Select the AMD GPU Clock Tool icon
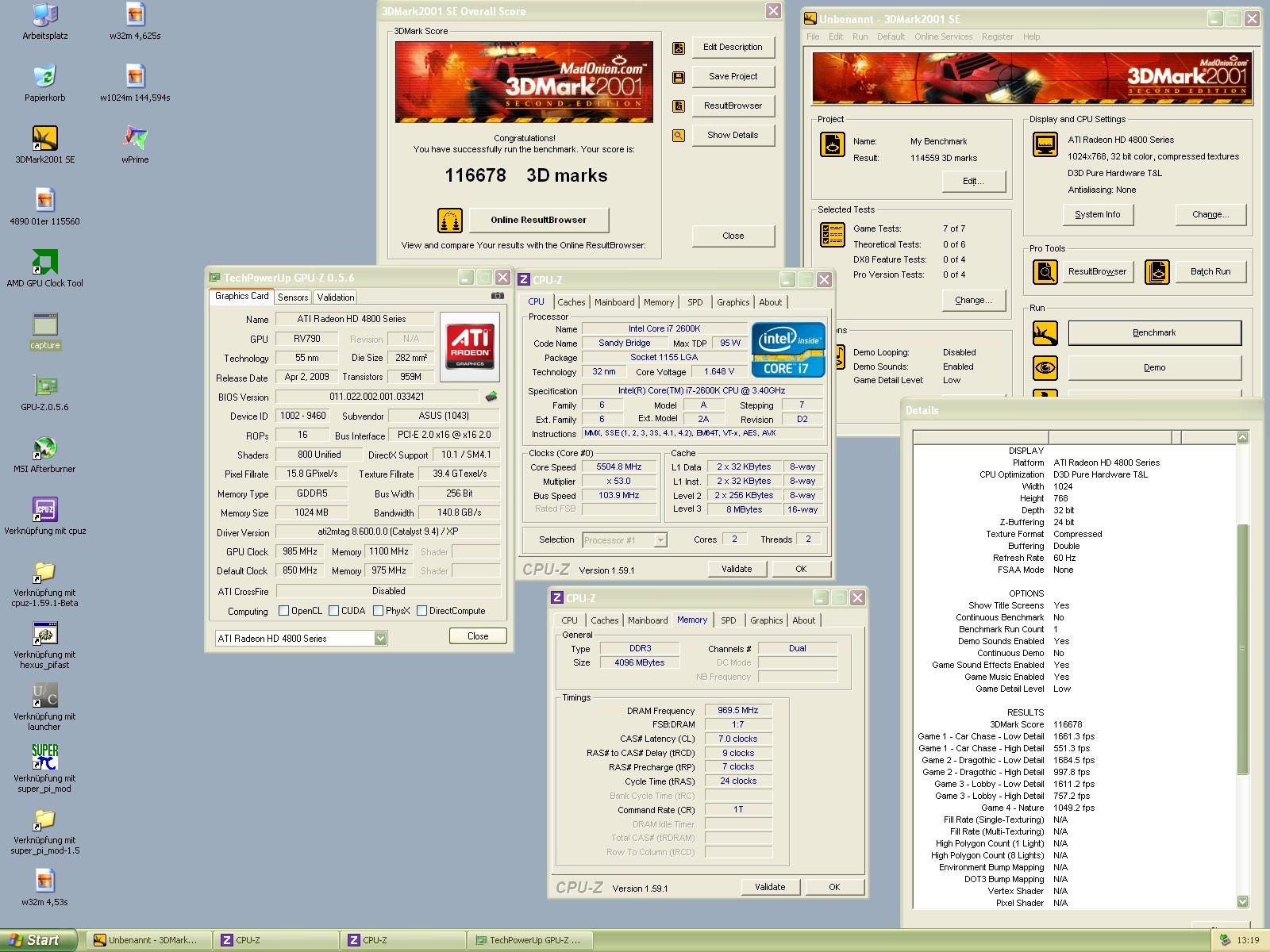 45,270
